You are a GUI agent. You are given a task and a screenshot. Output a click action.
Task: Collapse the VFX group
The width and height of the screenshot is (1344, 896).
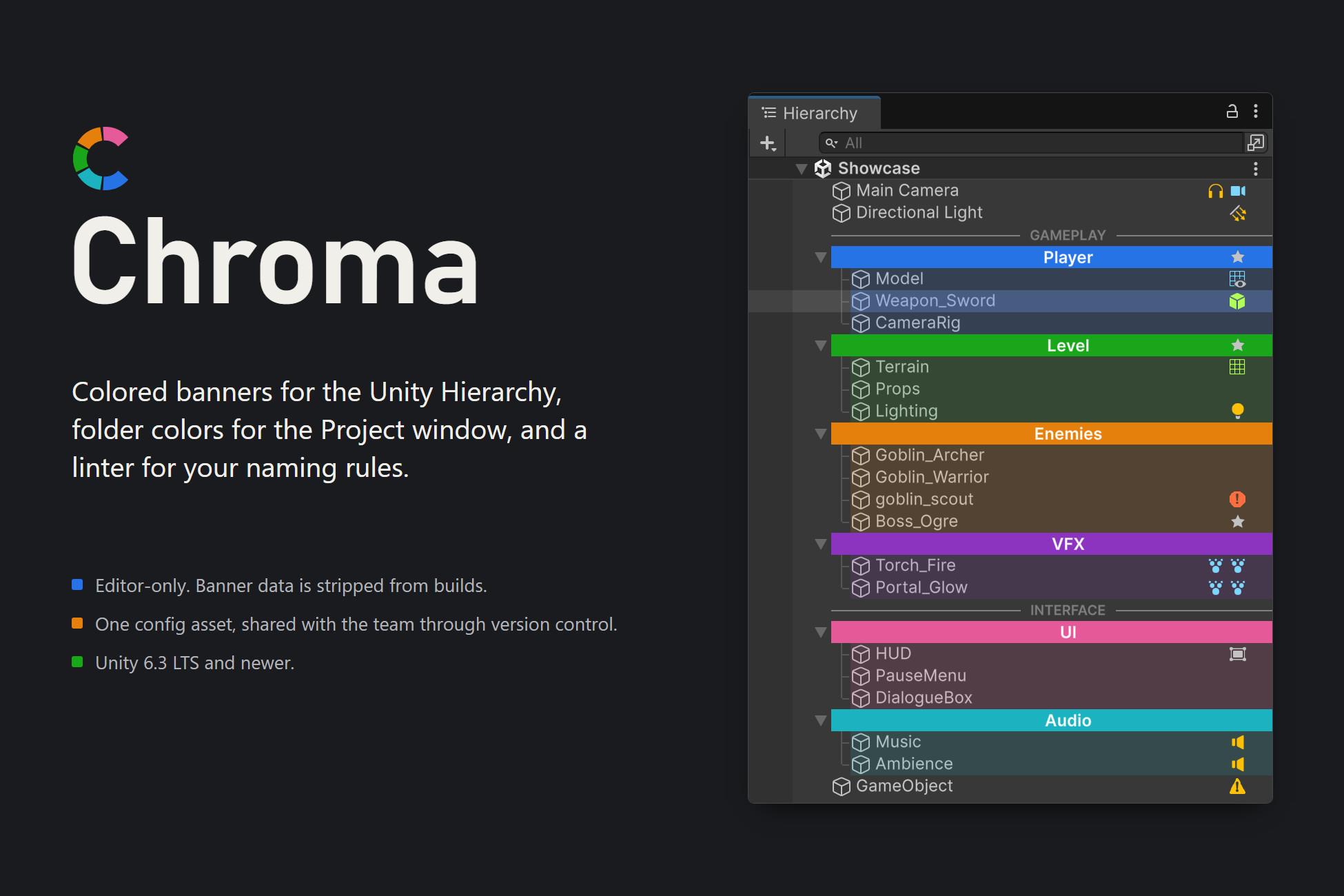820,544
